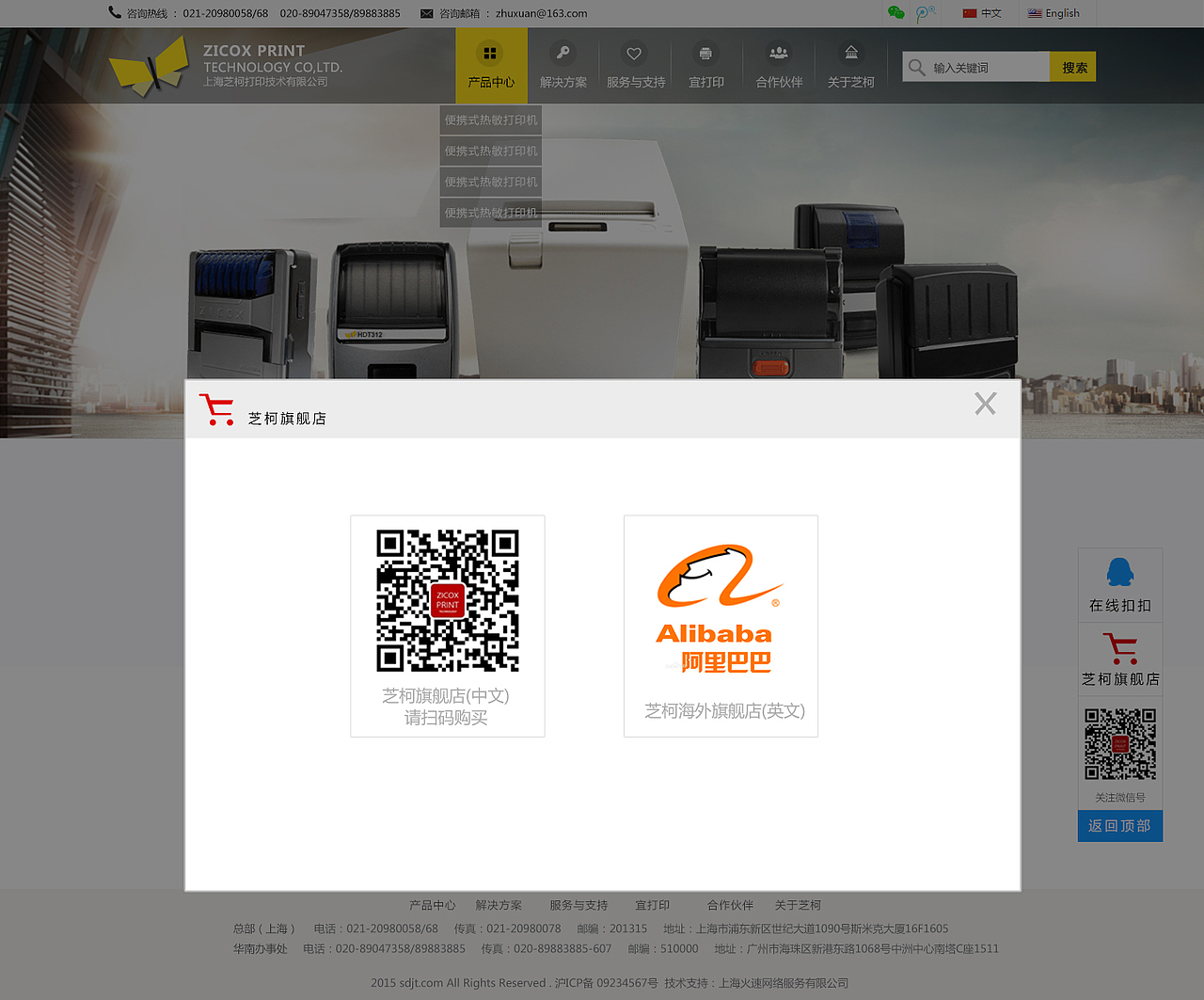Switch language to English
The width and height of the screenshot is (1204, 1000).
click(1053, 13)
